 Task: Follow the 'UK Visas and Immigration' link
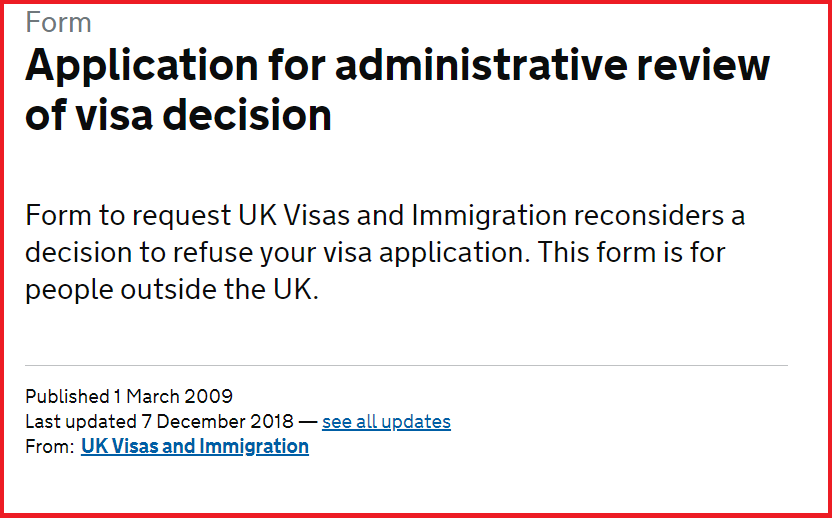tap(195, 447)
